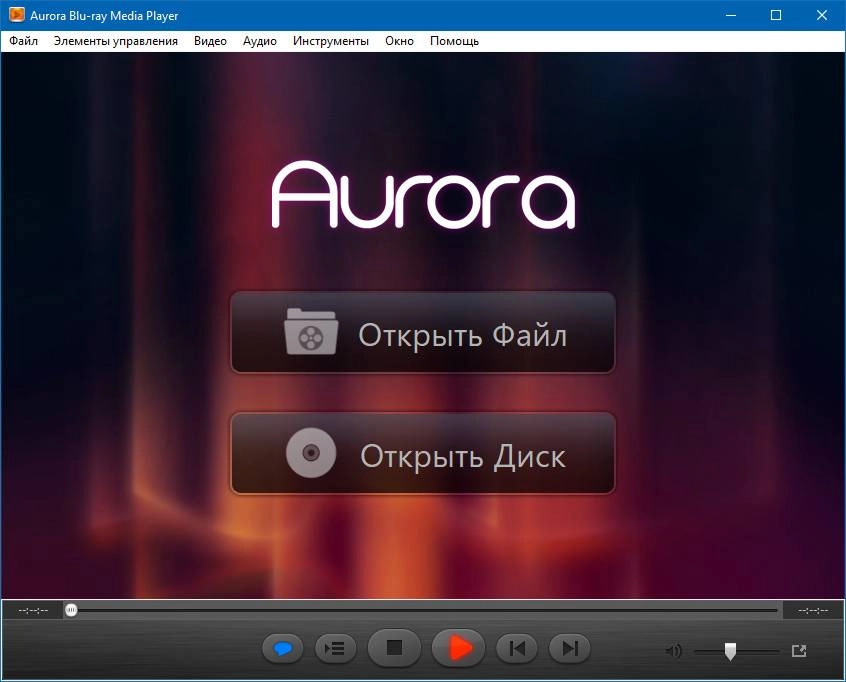Click the seek bar position knob
Viewport: 846px width, 682px height.
click(x=71, y=610)
